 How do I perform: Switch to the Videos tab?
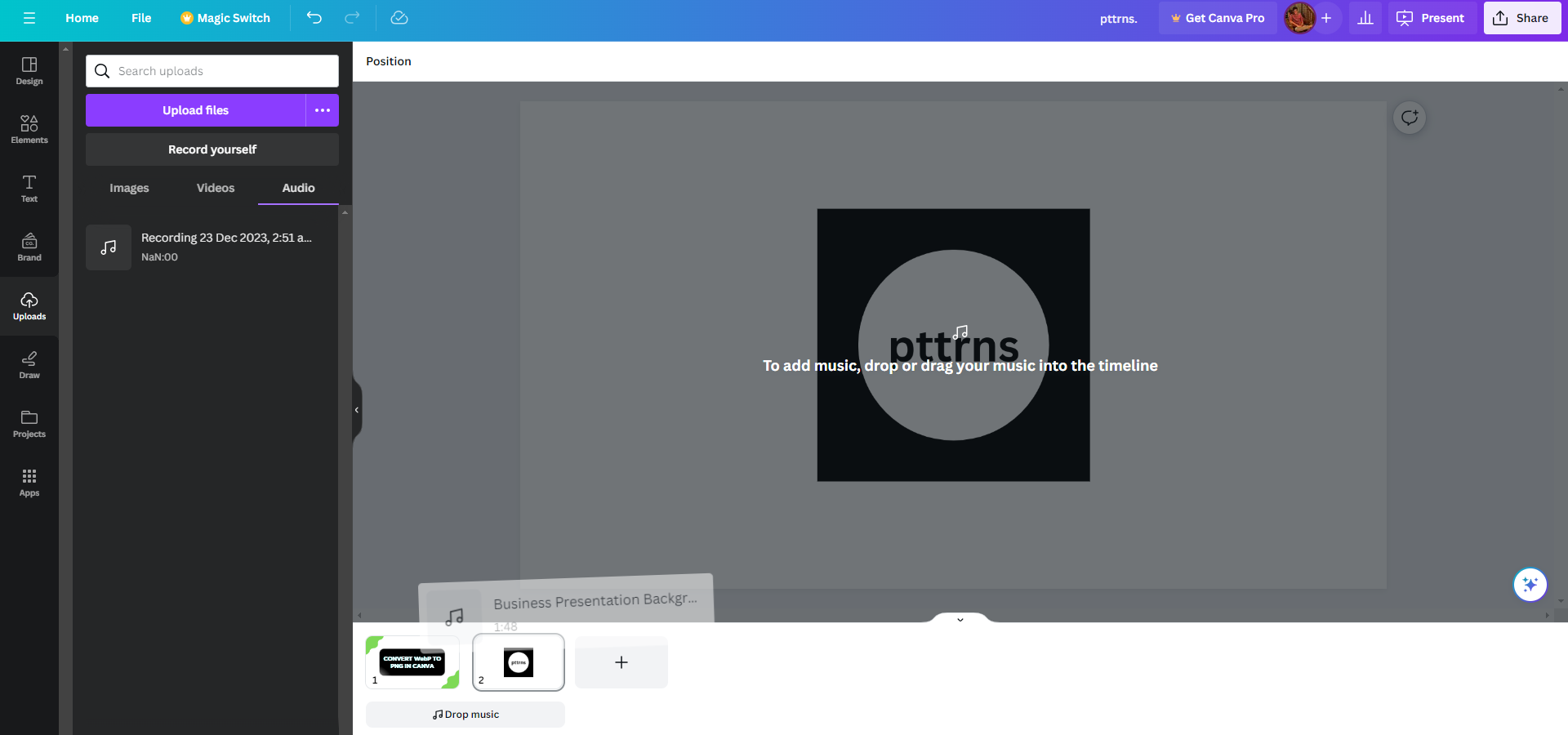(216, 188)
